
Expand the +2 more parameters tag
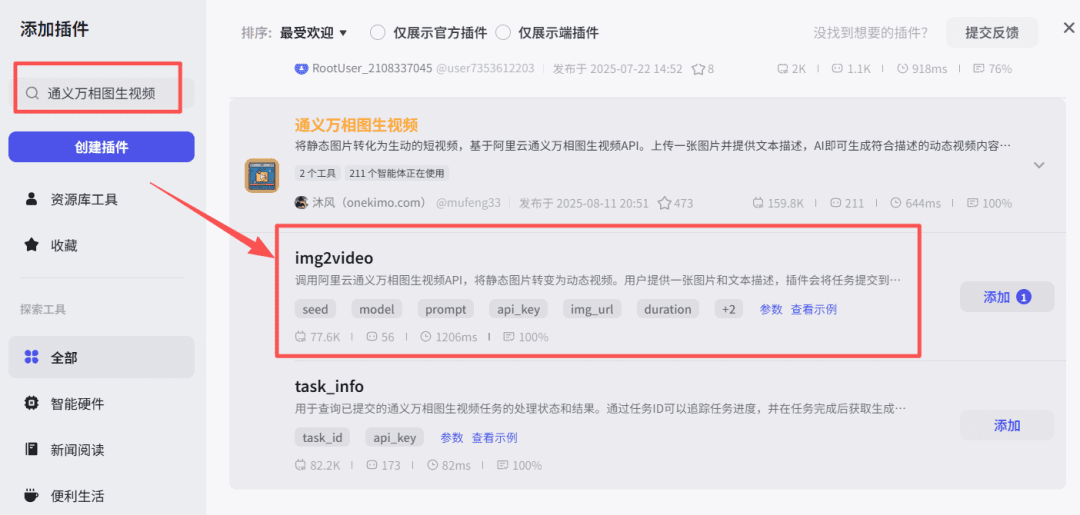pyautogui.click(x=729, y=309)
